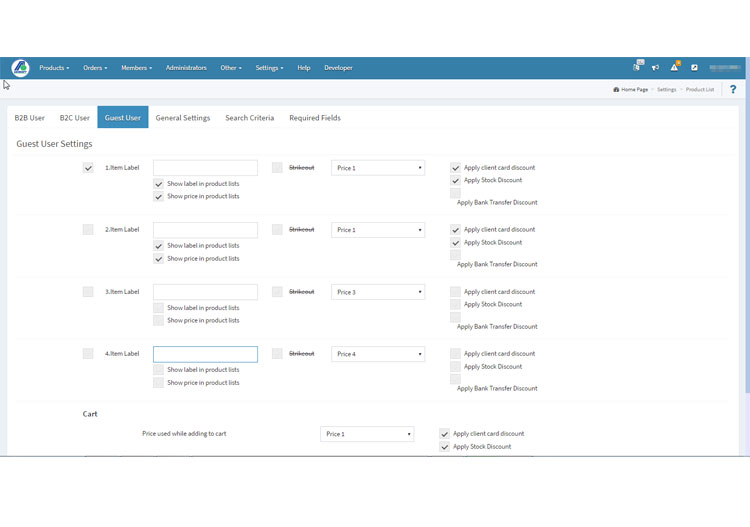Open the cart price dropdown showing Price 1
Screen dimensions: 750x527
click(x=367, y=434)
